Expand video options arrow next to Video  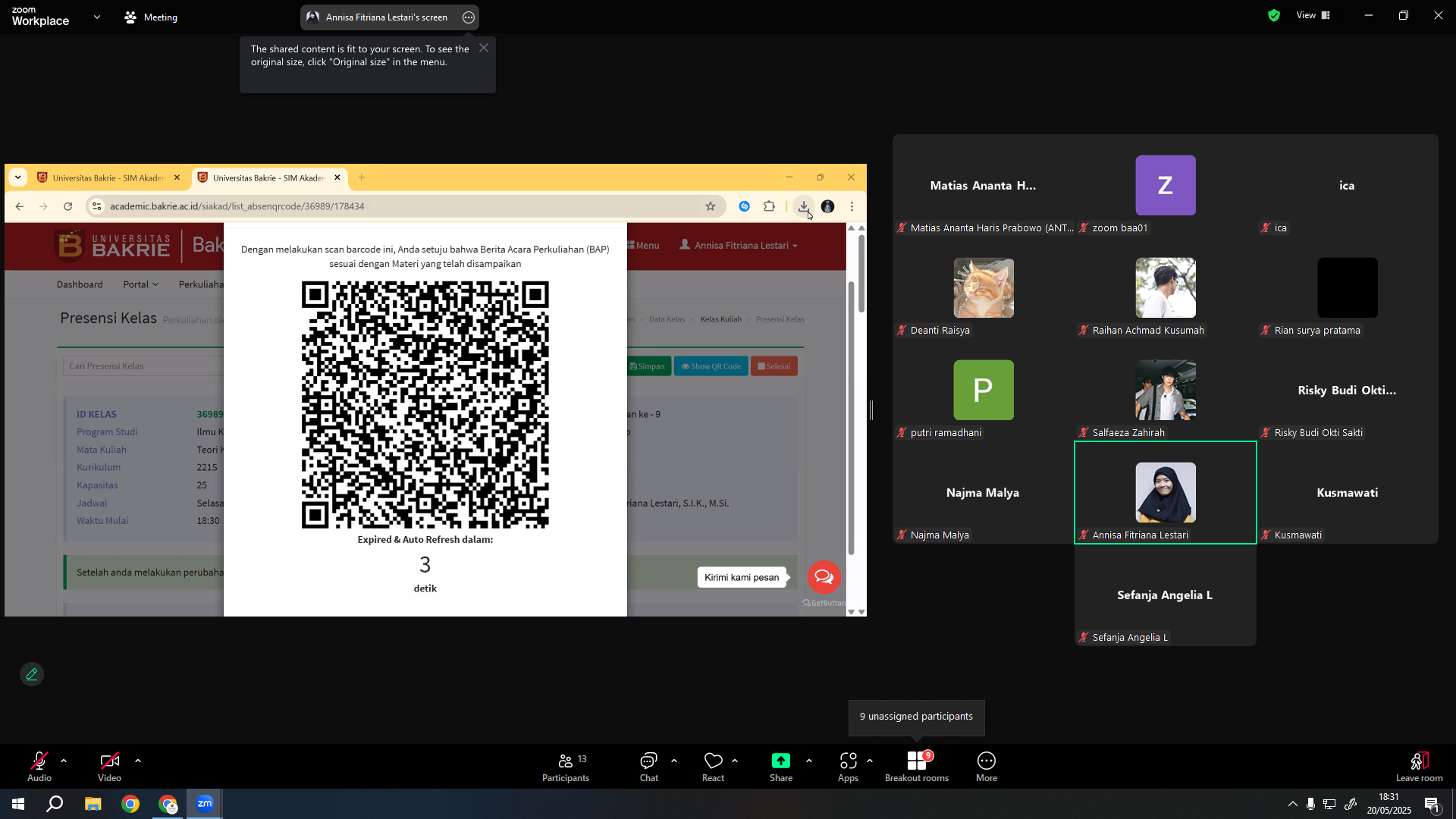[x=138, y=761]
